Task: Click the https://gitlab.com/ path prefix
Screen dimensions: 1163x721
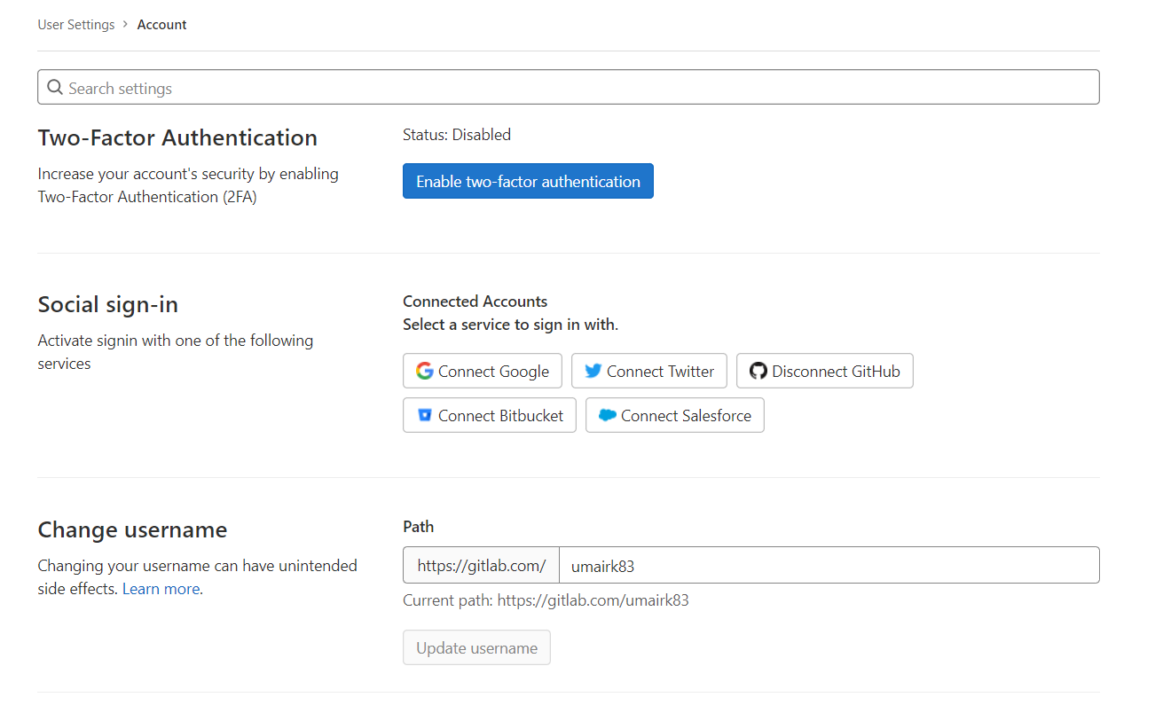Action: (x=481, y=565)
